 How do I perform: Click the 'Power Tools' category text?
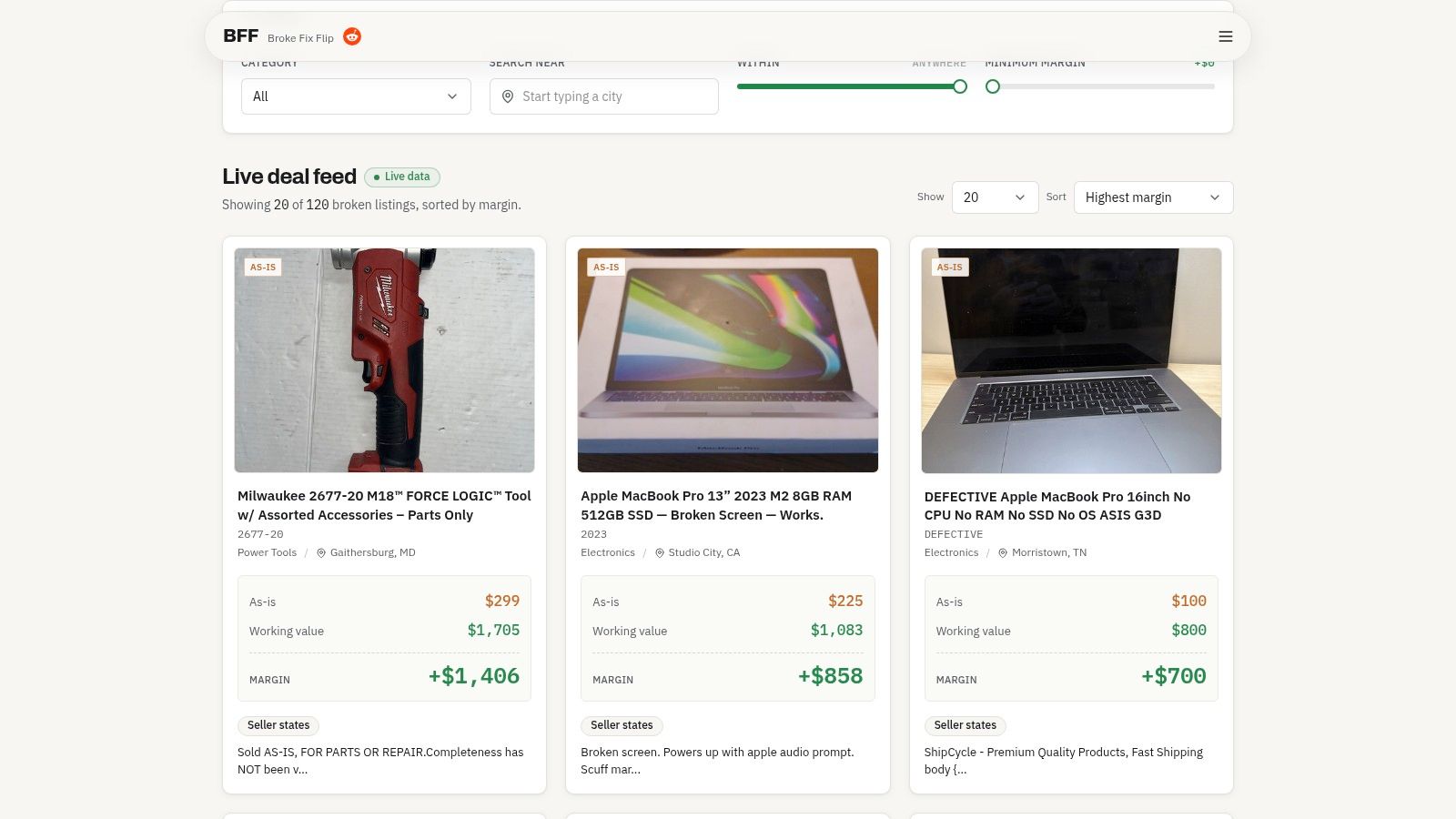point(267,552)
